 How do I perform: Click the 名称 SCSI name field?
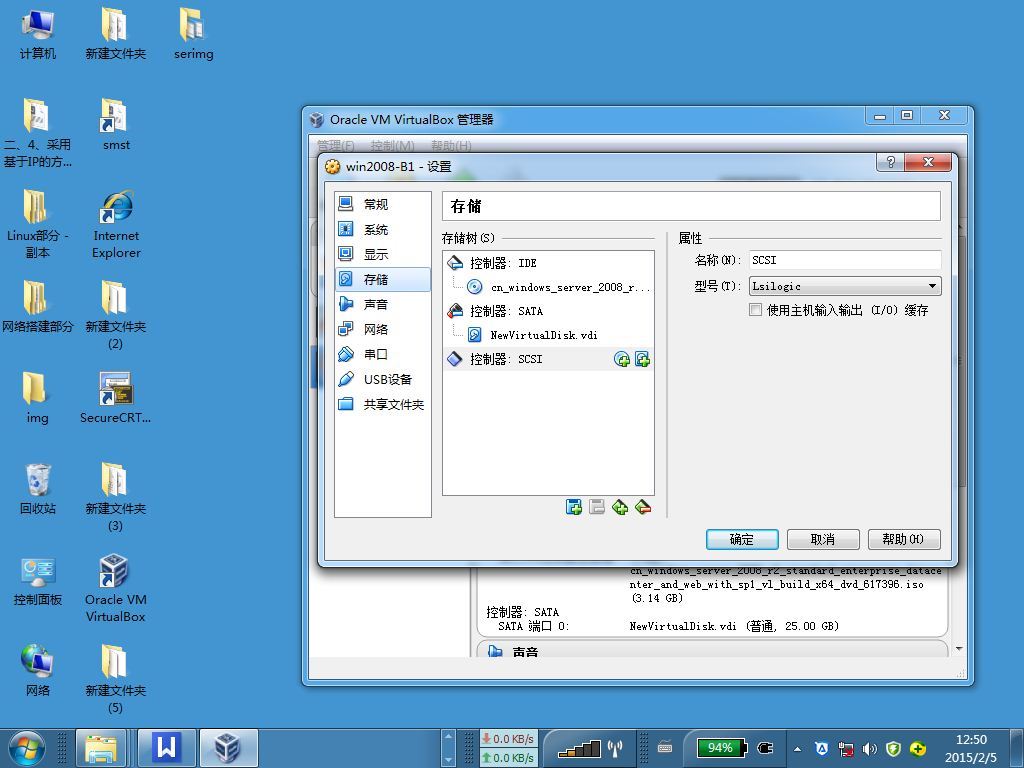point(844,260)
